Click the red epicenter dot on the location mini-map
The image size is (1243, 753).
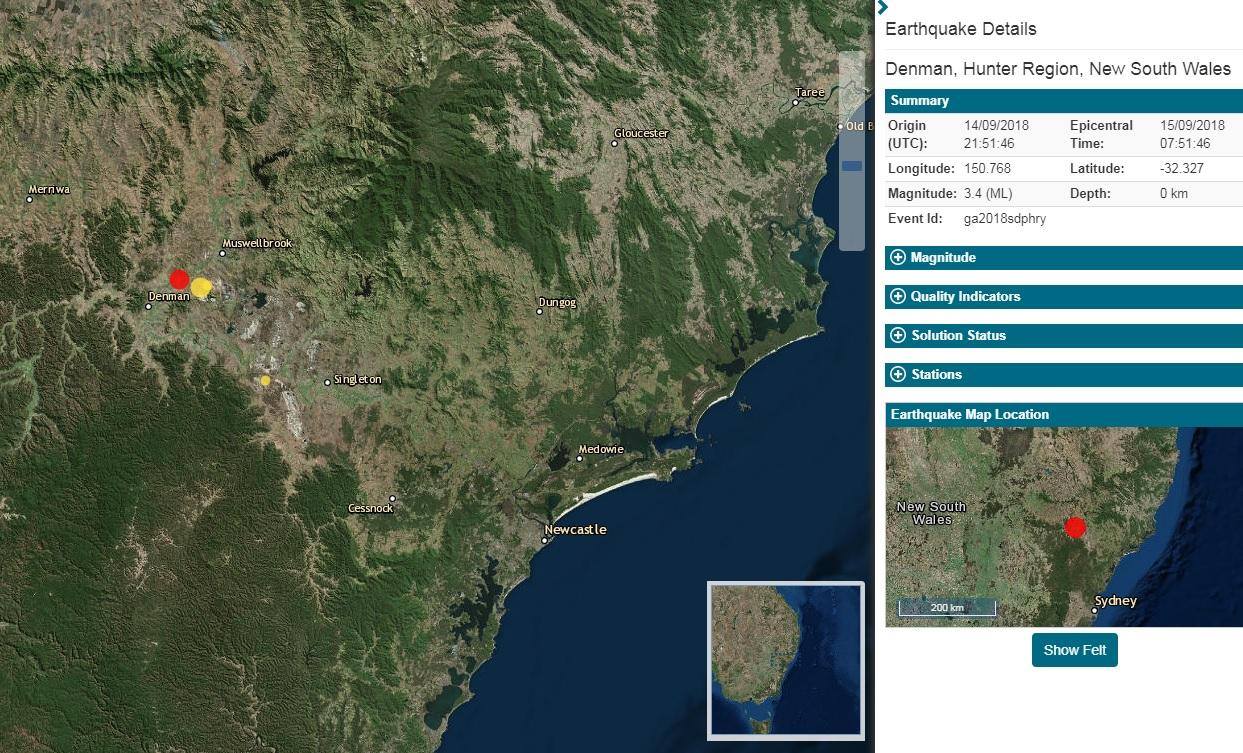(x=1076, y=527)
